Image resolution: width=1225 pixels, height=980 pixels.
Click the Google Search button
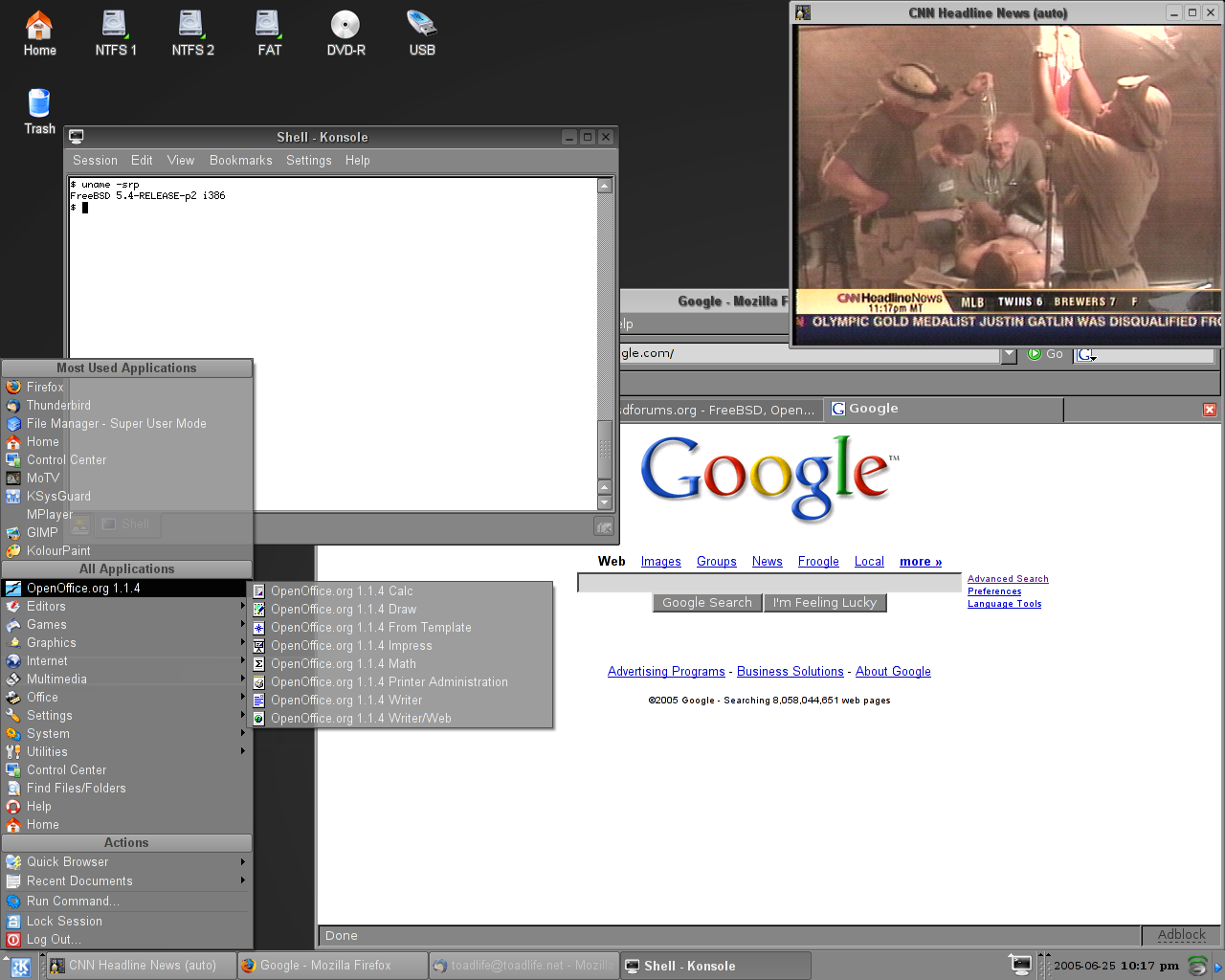point(707,603)
